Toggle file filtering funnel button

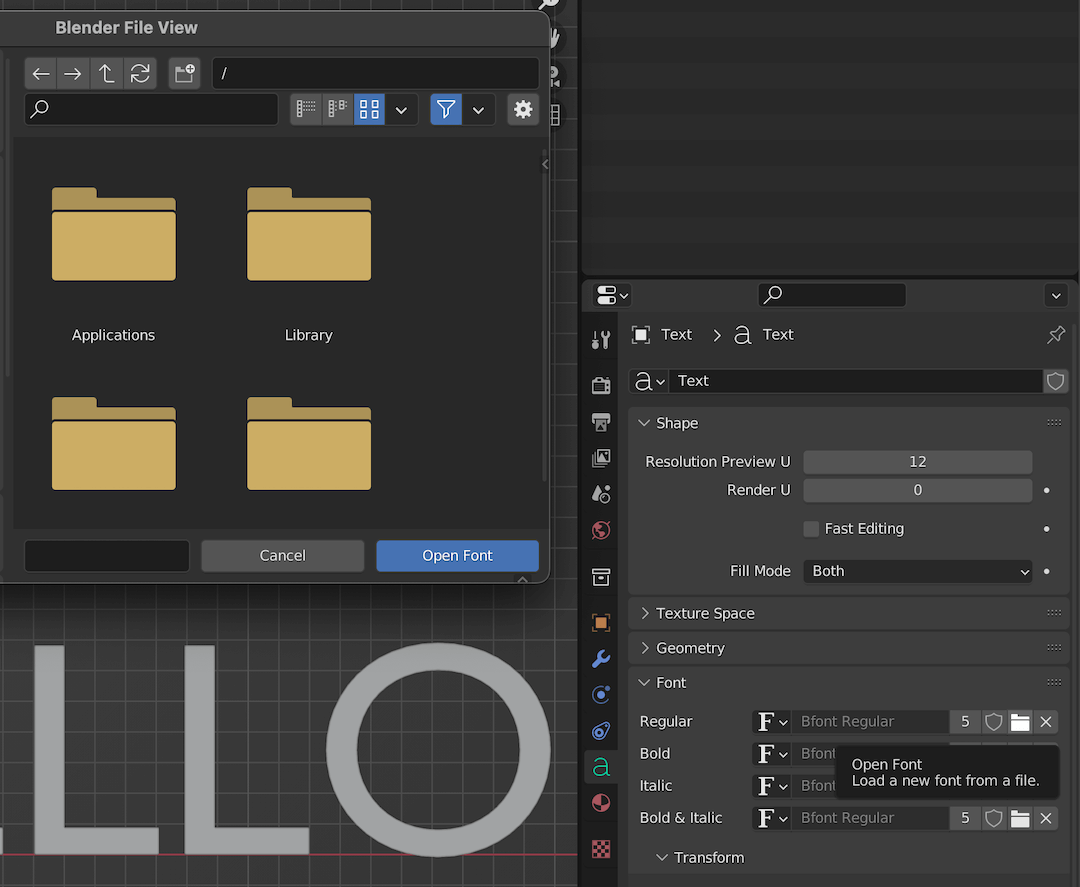(x=446, y=109)
